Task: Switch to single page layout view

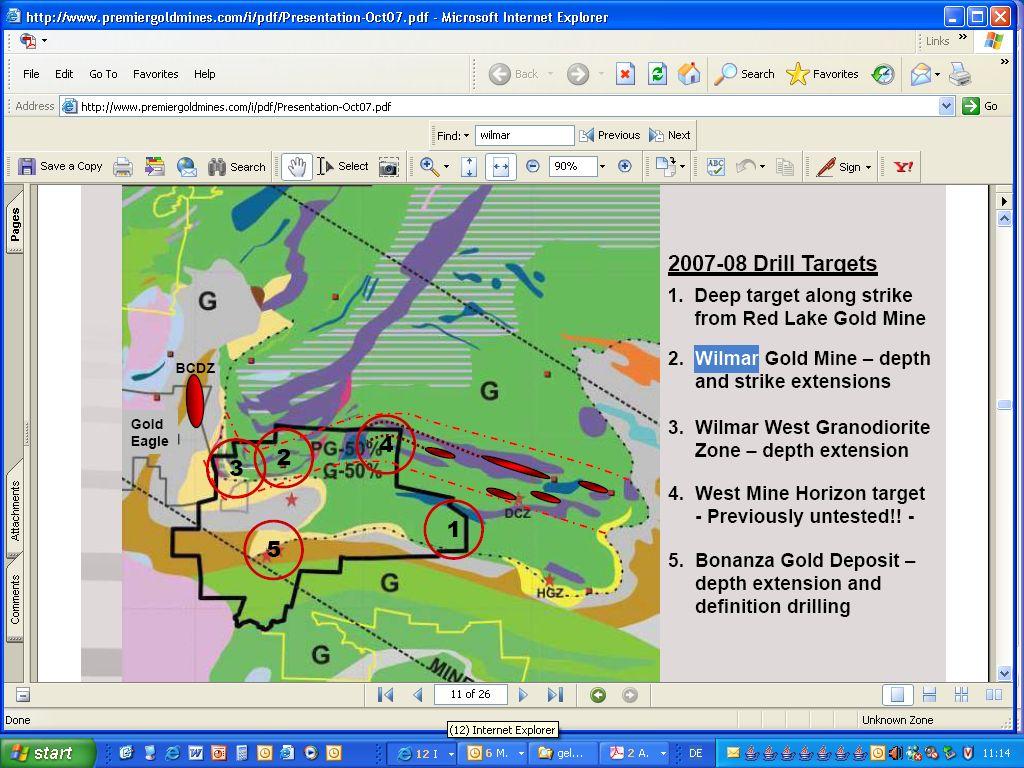Action: tap(897, 695)
